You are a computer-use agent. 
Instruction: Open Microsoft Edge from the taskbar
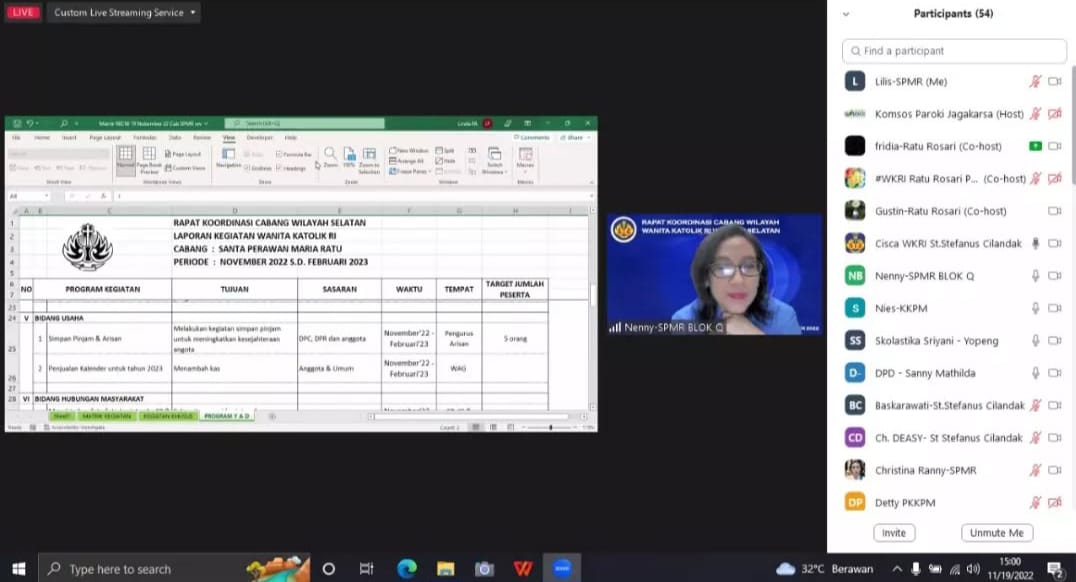406,569
